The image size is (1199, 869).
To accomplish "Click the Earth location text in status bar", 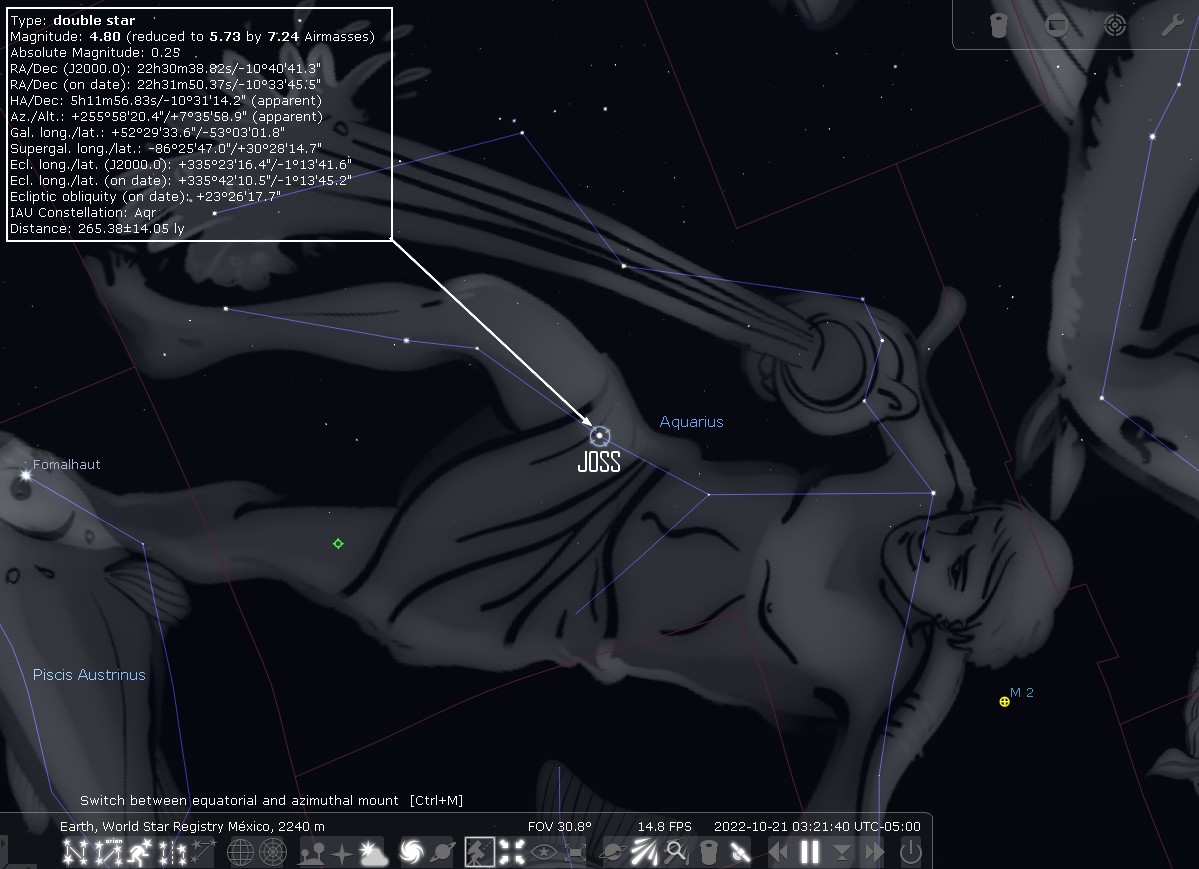I will [x=192, y=826].
